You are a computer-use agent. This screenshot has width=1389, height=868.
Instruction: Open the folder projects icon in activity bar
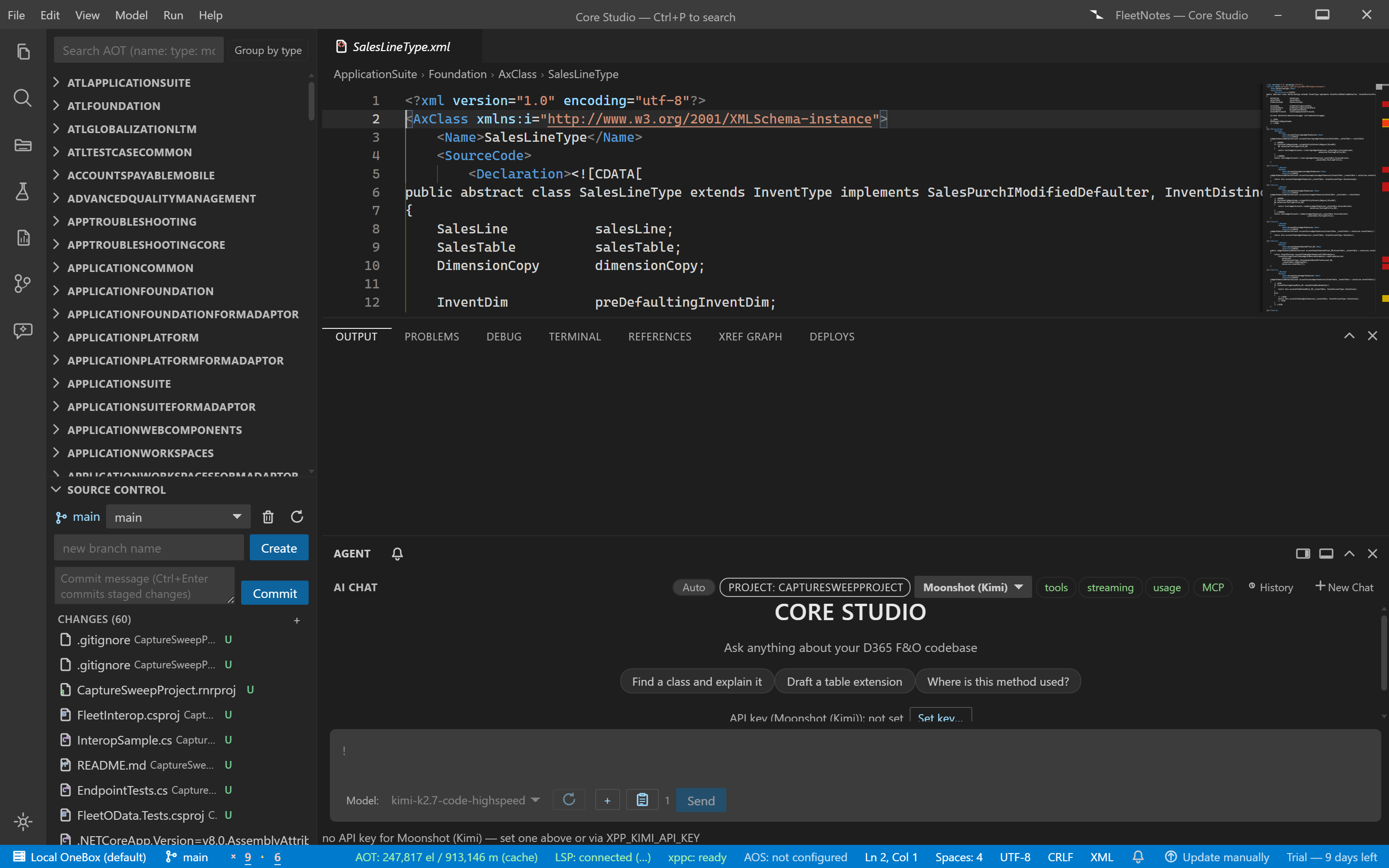(23, 145)
